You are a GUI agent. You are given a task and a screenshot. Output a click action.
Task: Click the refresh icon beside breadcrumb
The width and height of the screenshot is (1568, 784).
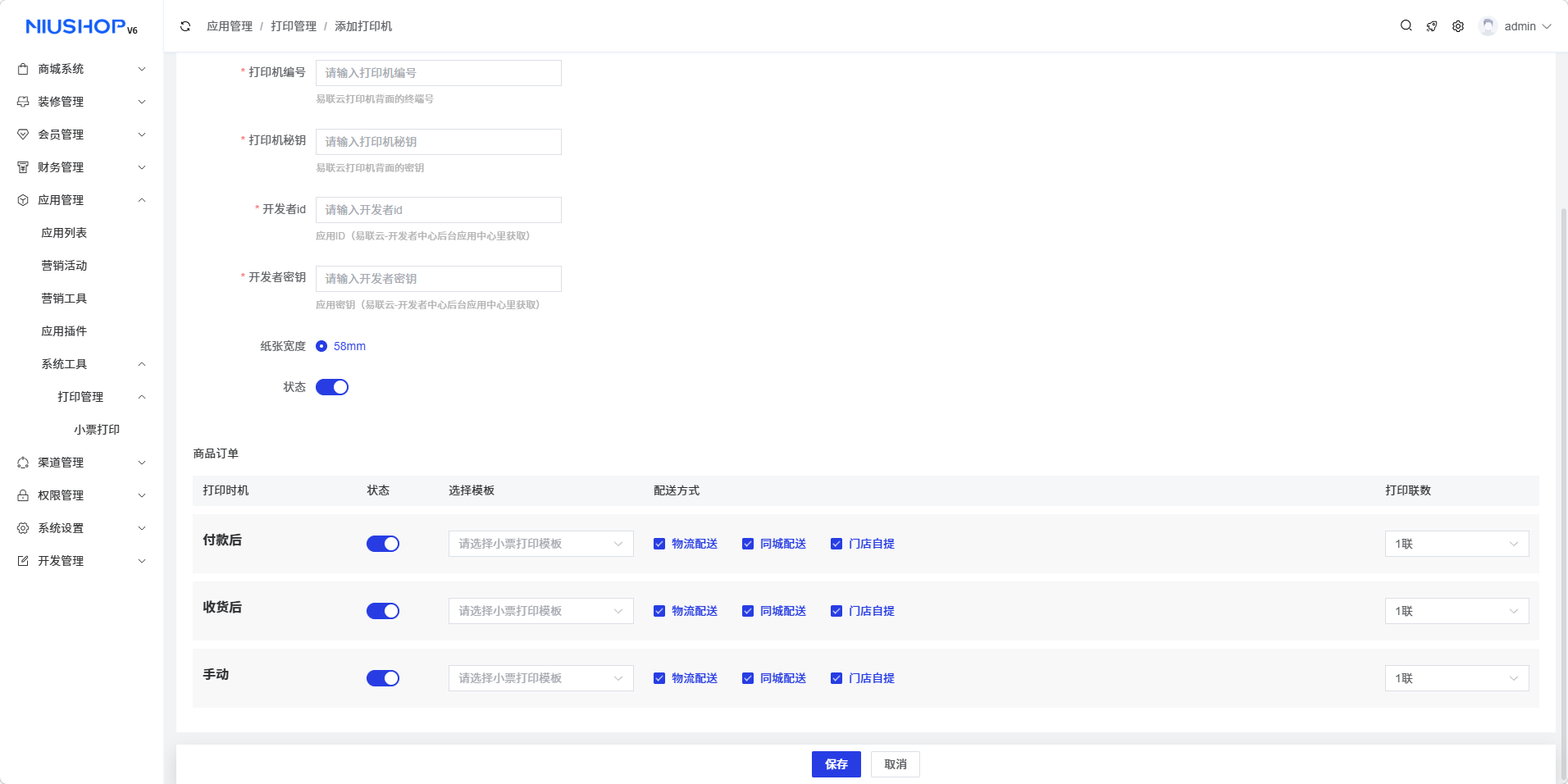pos(185,26)
